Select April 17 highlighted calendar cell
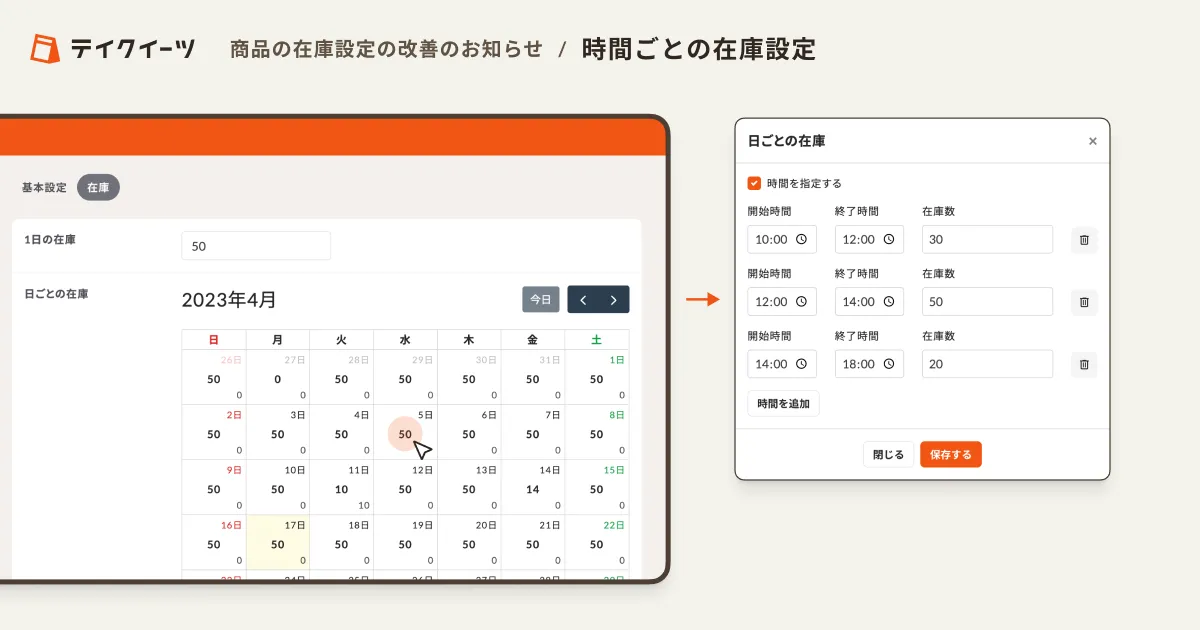The width and height of the screenshot is (1200, 630). point(277,543)
